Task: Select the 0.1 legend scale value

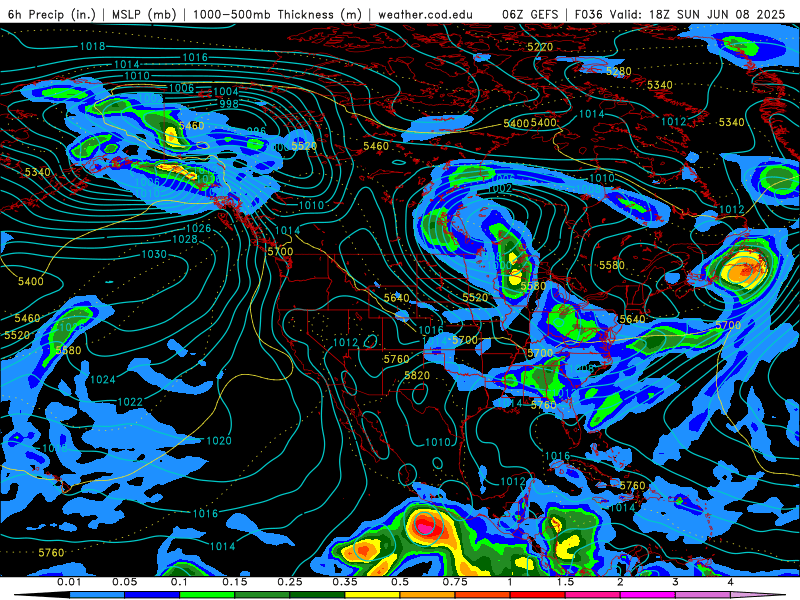Action: point(179,582)
